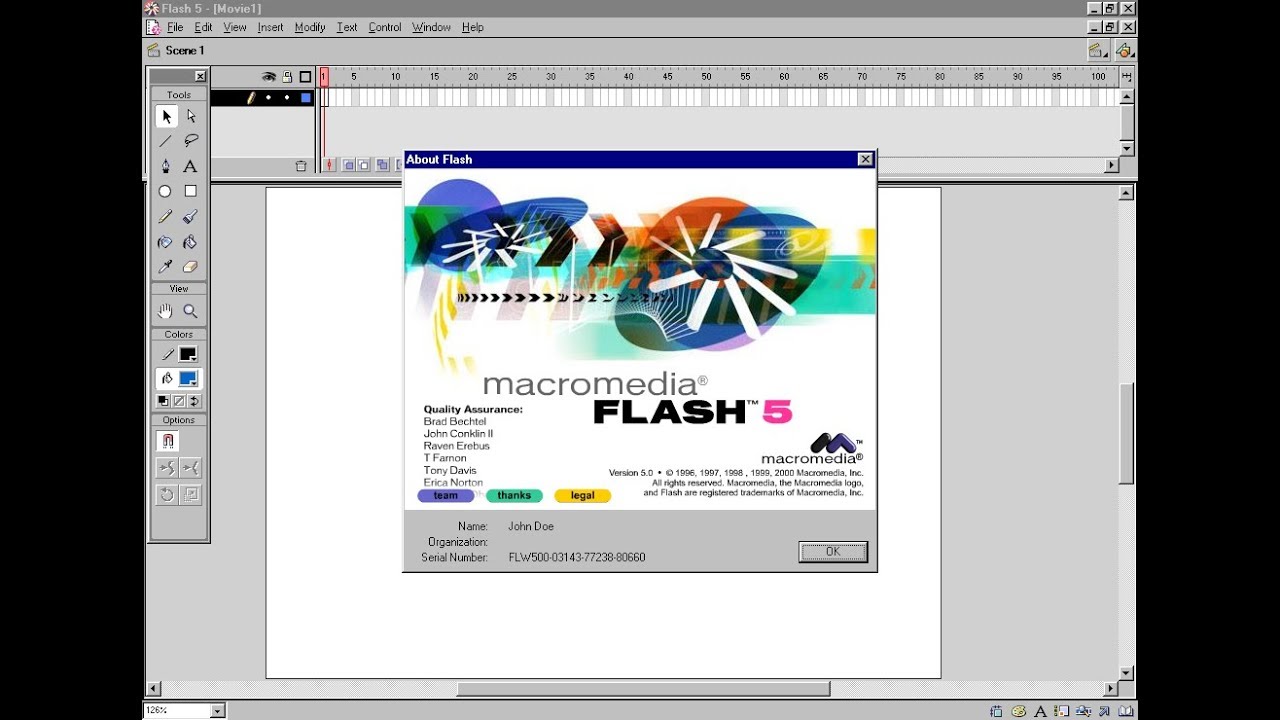Toggle Show/Hide All Layers eye icon
The height and width of the screenshot is (720, 1280).
pos(268,77)
